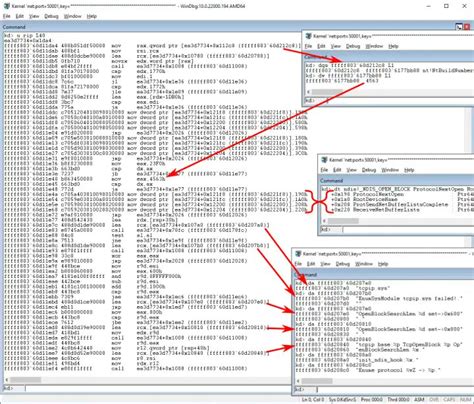Click the 'Thrd 000:0' status bar entry

pyautogui.click(x=398, y=399)
